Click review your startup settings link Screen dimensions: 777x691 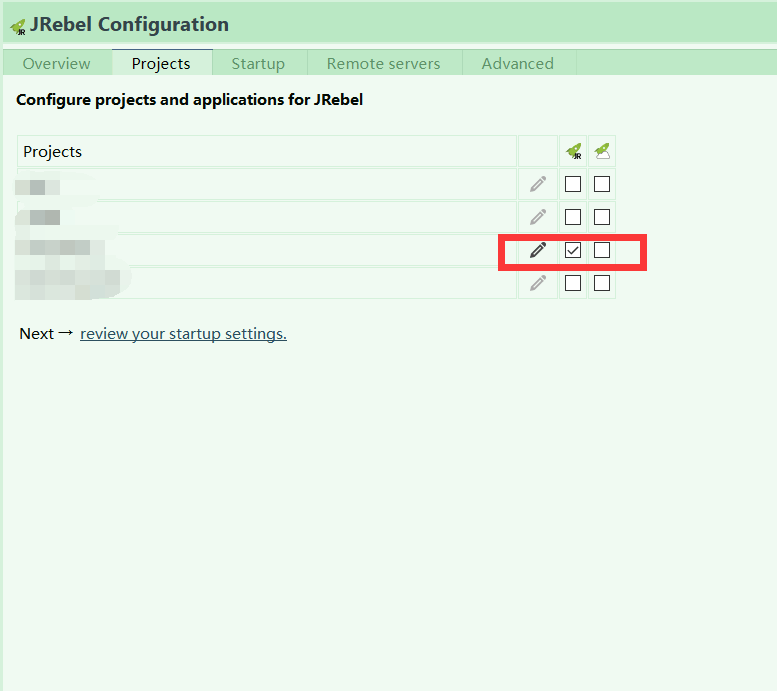[183, 334]
